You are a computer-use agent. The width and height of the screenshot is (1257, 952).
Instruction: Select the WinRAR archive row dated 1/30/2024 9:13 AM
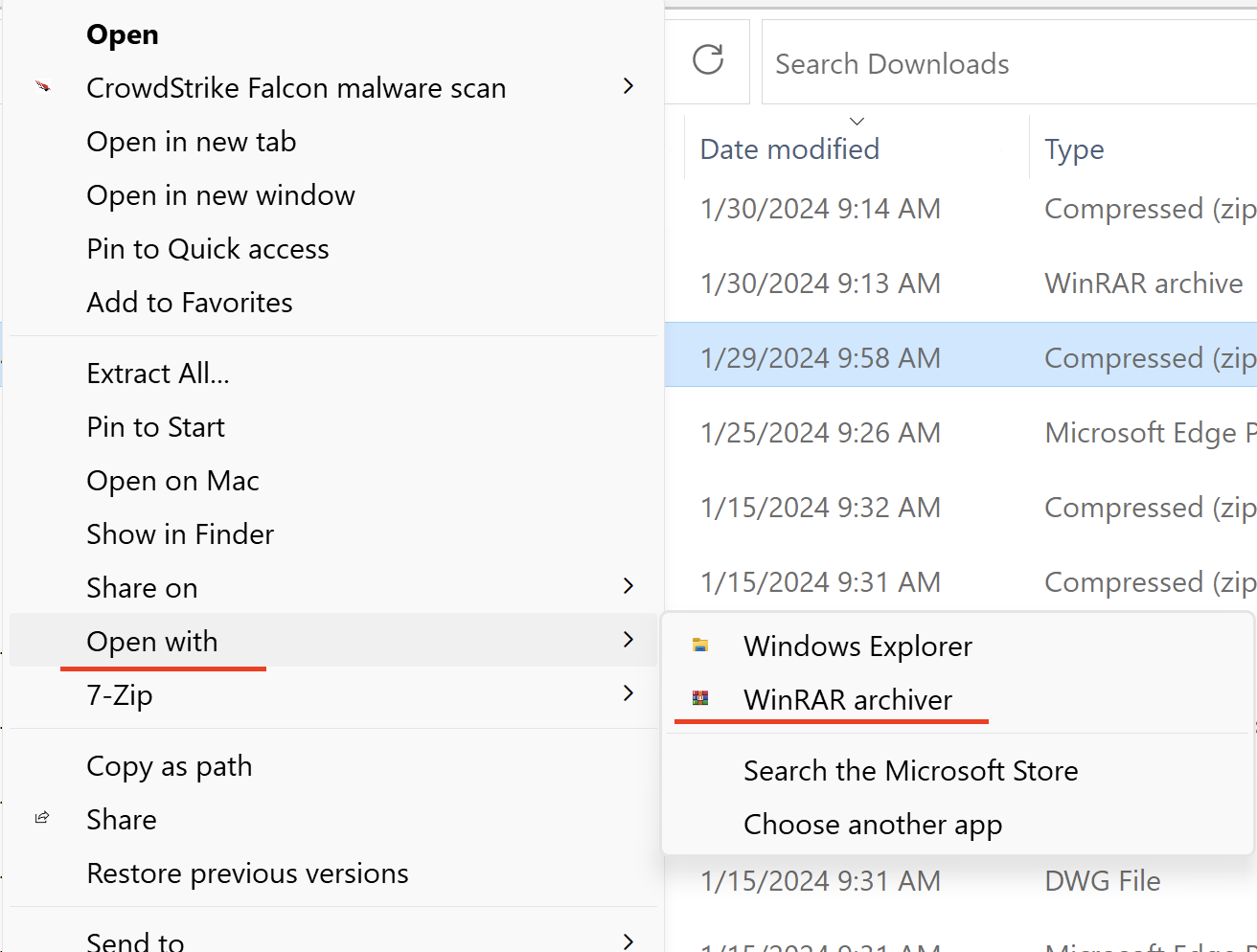point(961,283)
